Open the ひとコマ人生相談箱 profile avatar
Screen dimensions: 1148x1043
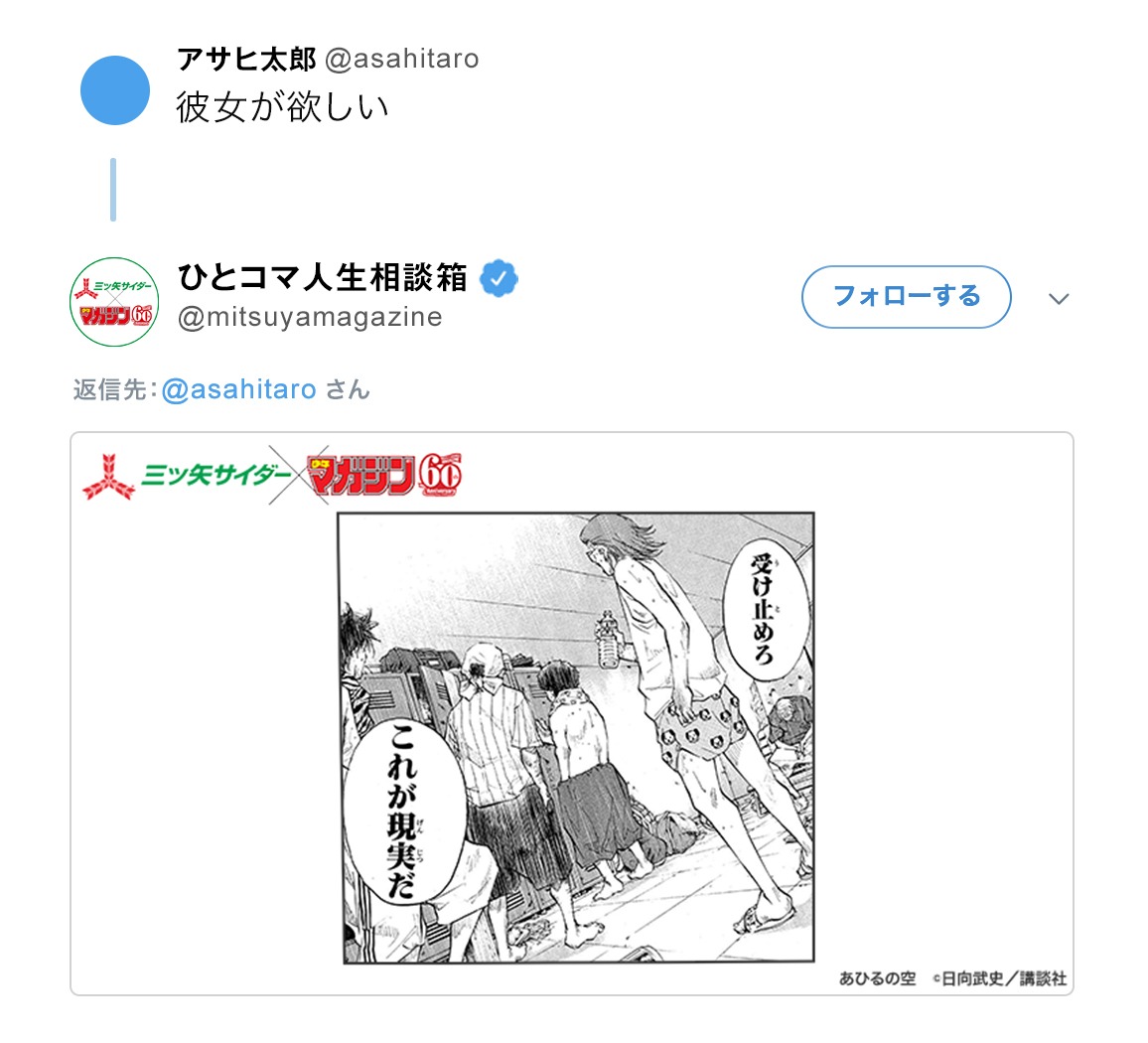pos(114,302)
